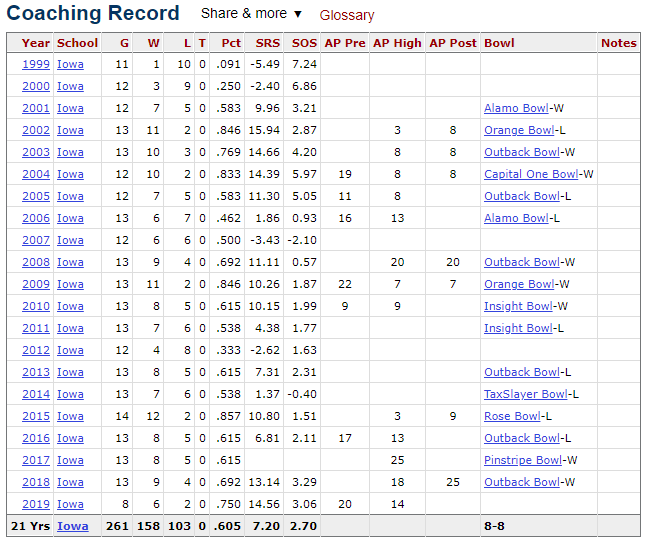Sort by the Bowl column header
This screenshot has width=648, height=542.
point(499,43)
